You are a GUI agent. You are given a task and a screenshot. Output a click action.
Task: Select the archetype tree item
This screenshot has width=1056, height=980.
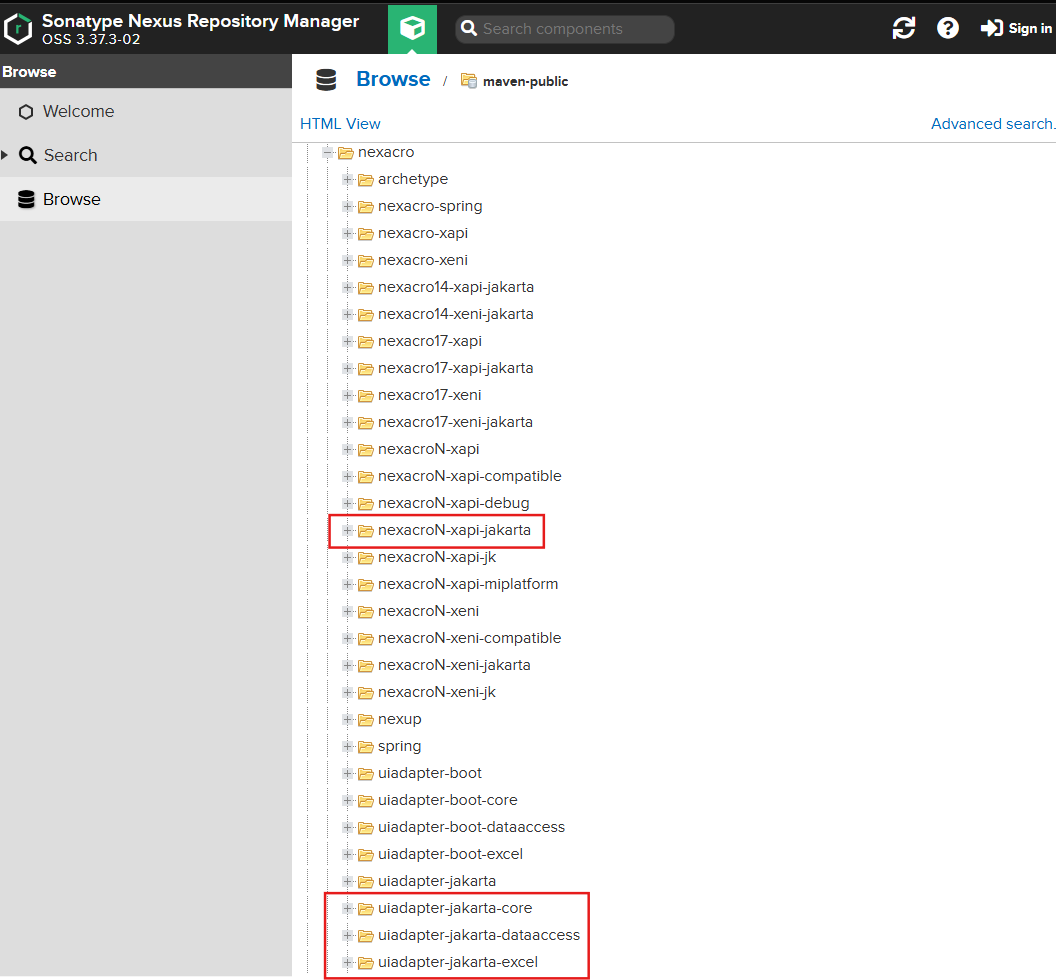point(413,179)
